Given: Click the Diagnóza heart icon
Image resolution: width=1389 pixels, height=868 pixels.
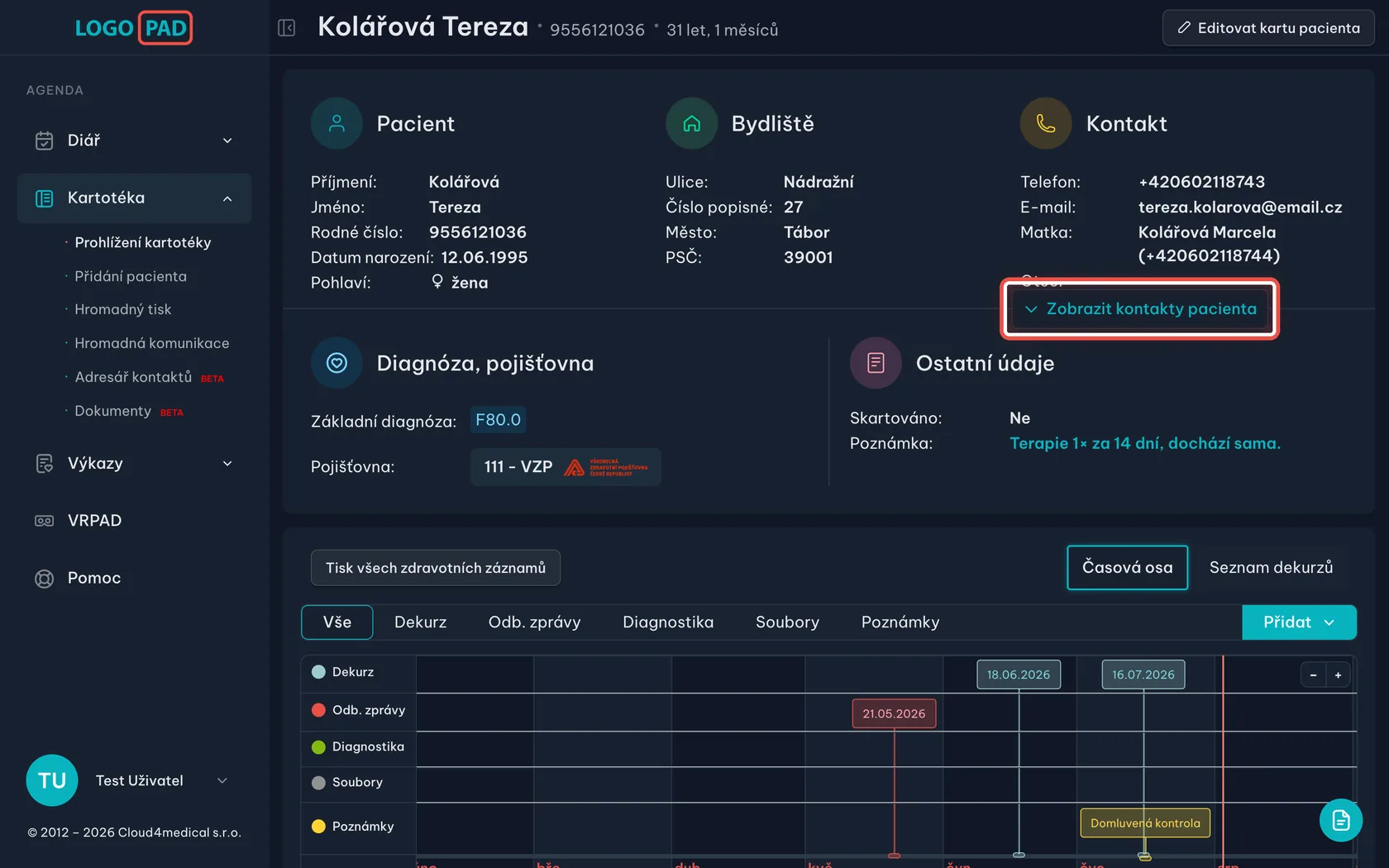Looking at the screenshot, I should (x=337, y=363).
